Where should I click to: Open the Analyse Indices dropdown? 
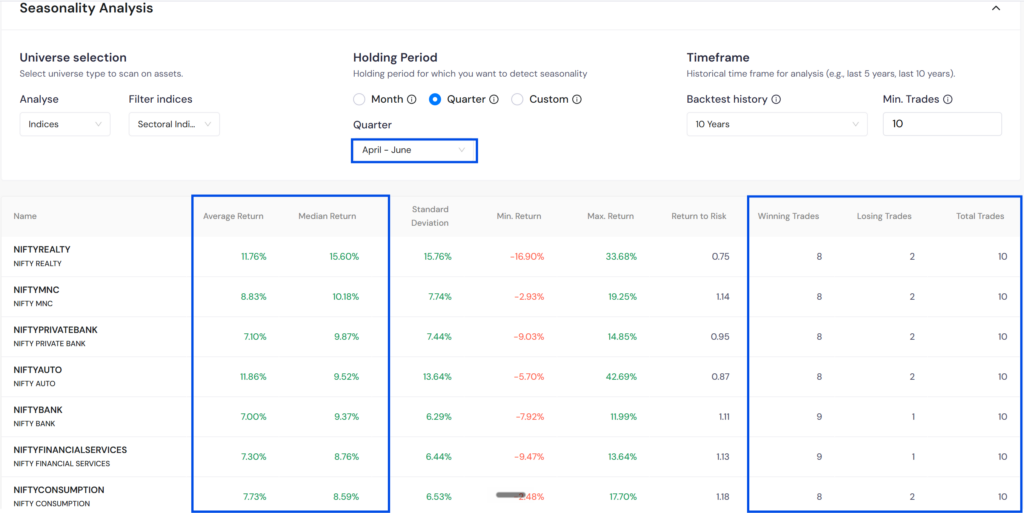click(x=65, y=124)
